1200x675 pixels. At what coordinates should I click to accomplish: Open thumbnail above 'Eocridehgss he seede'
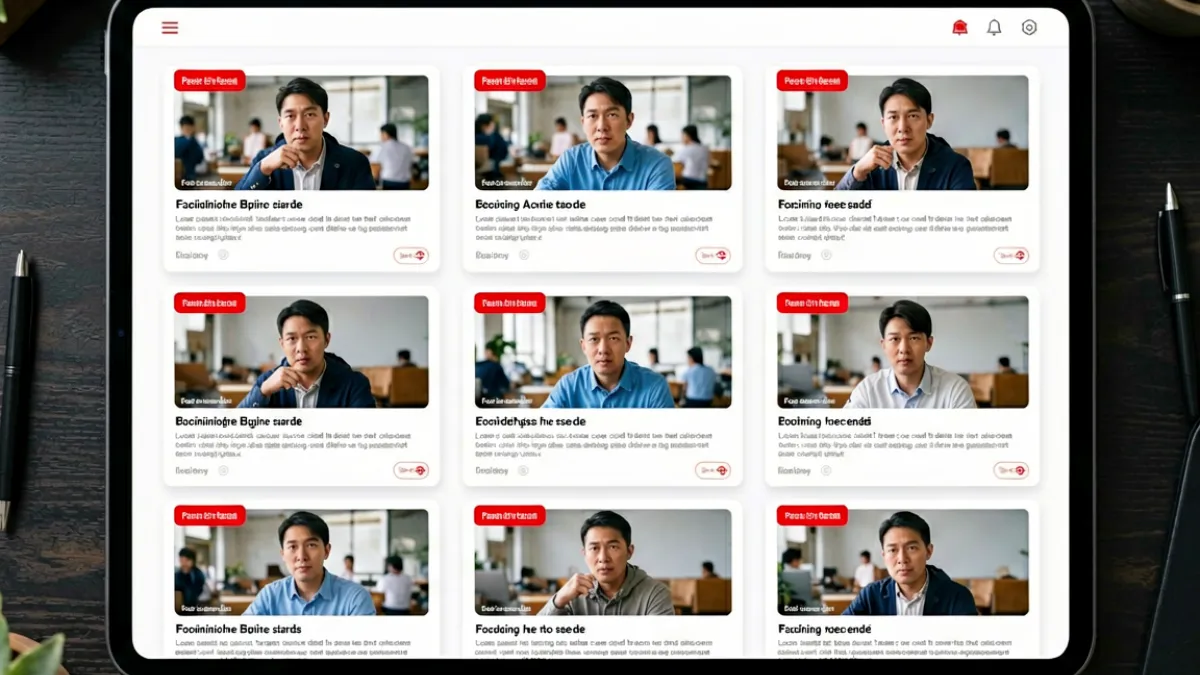pyautogui.click(x=603, y=351)
